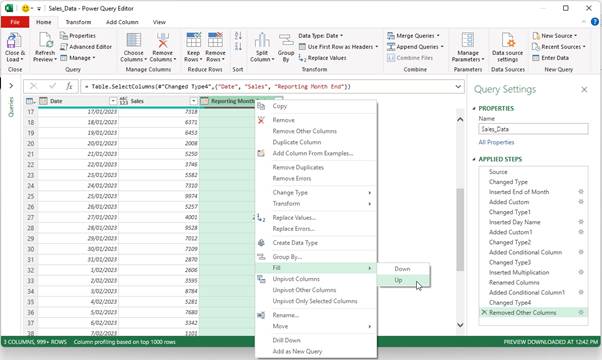Screen dimensions: 602x360
Task: Open Data source settings
Action: click(508, 48)
